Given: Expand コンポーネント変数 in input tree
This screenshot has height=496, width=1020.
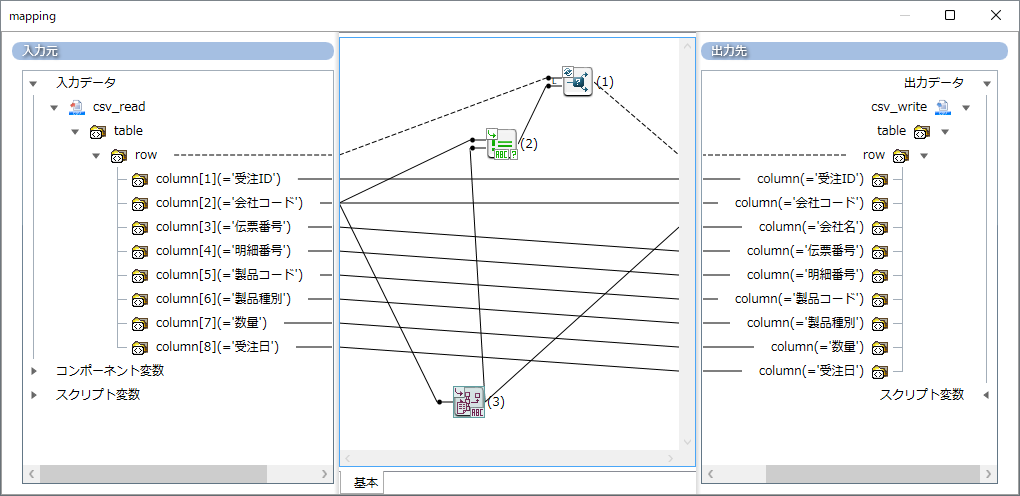Looking at the screenshot, I should (x=34, y=371).
